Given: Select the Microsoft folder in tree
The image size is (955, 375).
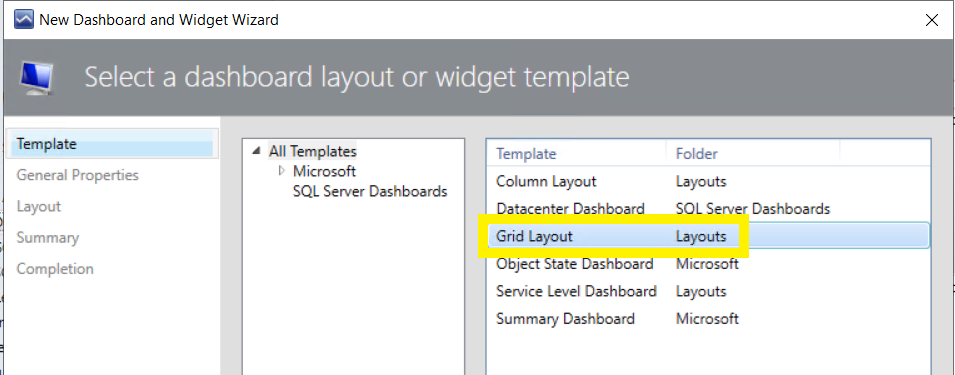Looking at the screenshot, I should tap(324, 171).
